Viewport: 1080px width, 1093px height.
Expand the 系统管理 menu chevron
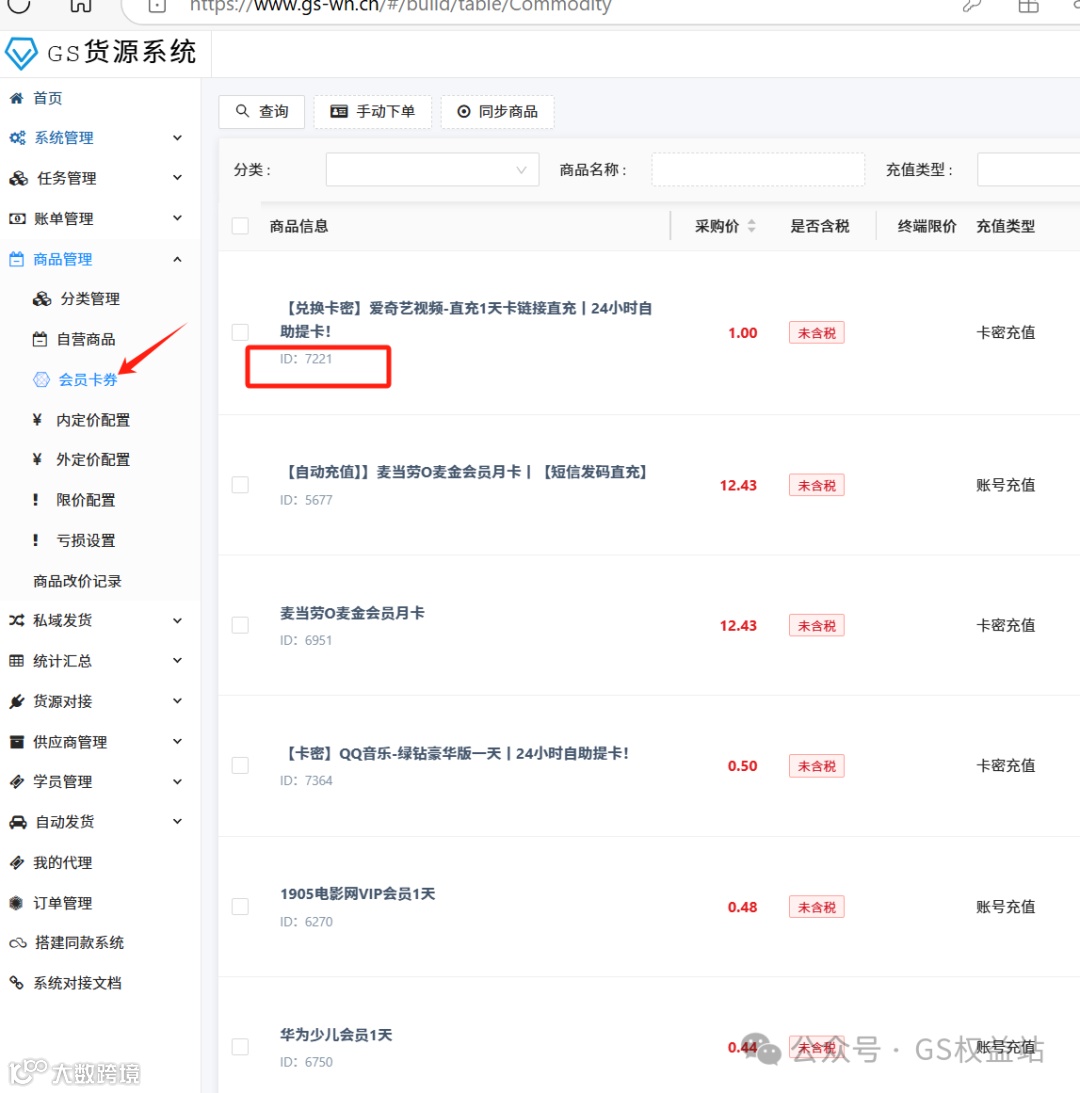pos(178,138)
